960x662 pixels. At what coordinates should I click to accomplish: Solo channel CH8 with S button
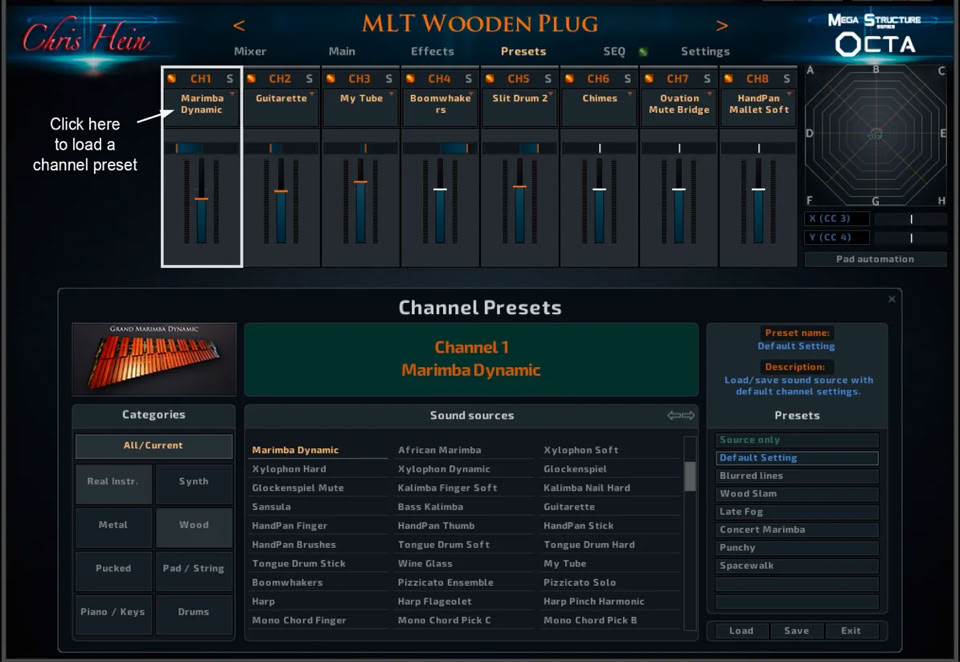[x=787, y=78]
